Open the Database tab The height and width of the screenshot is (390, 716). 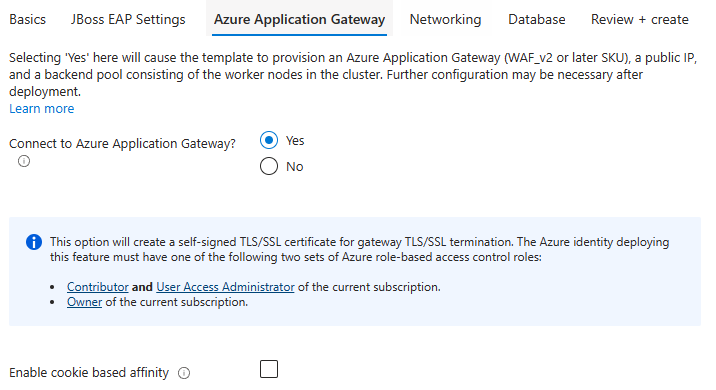537,20
